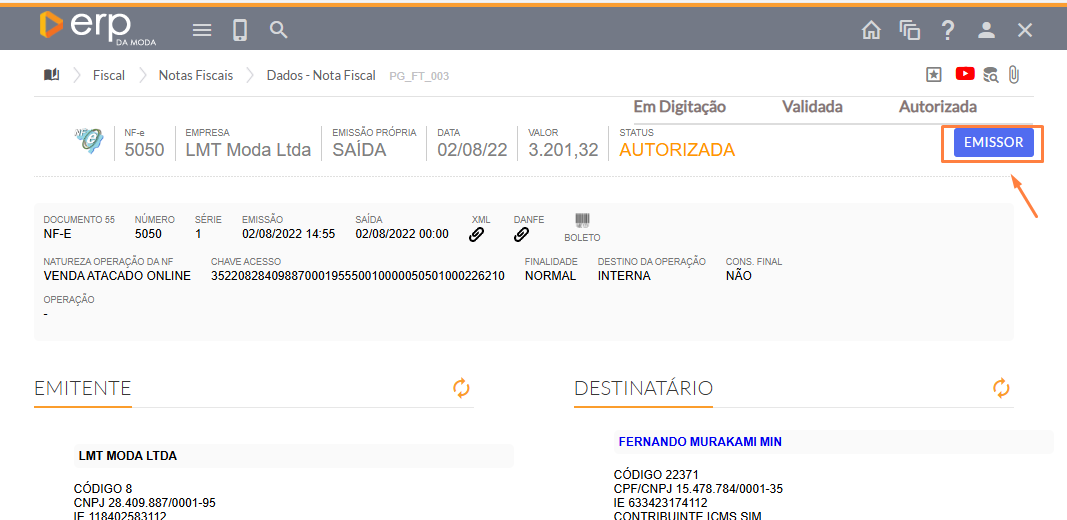1067x520 pixels.
Task: Click the YouTube video icon
Action: click(965, 74)
